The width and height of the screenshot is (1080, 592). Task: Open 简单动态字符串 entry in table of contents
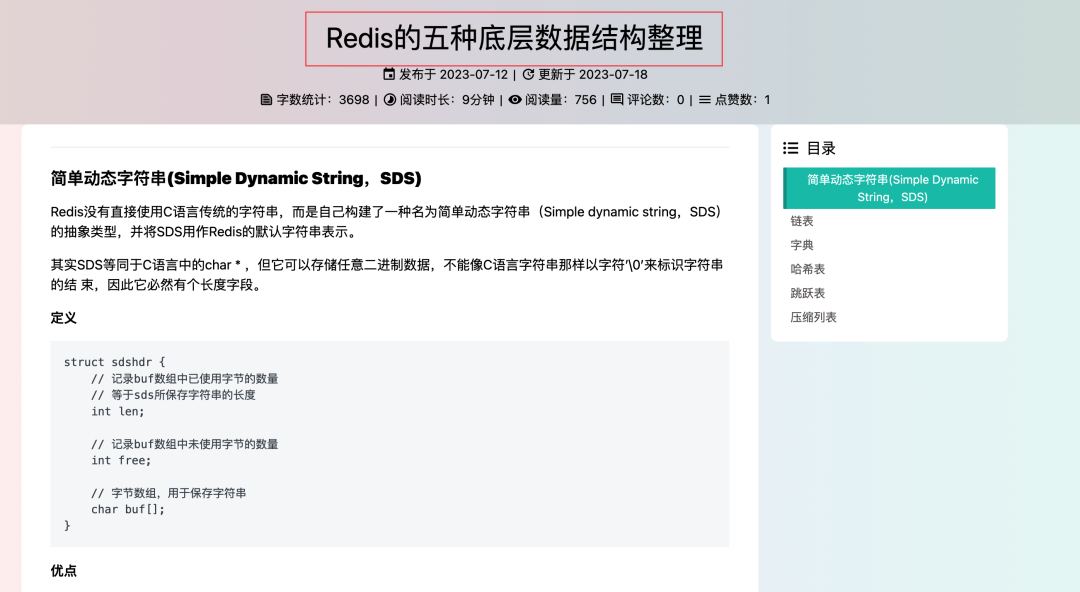[889, 188]
